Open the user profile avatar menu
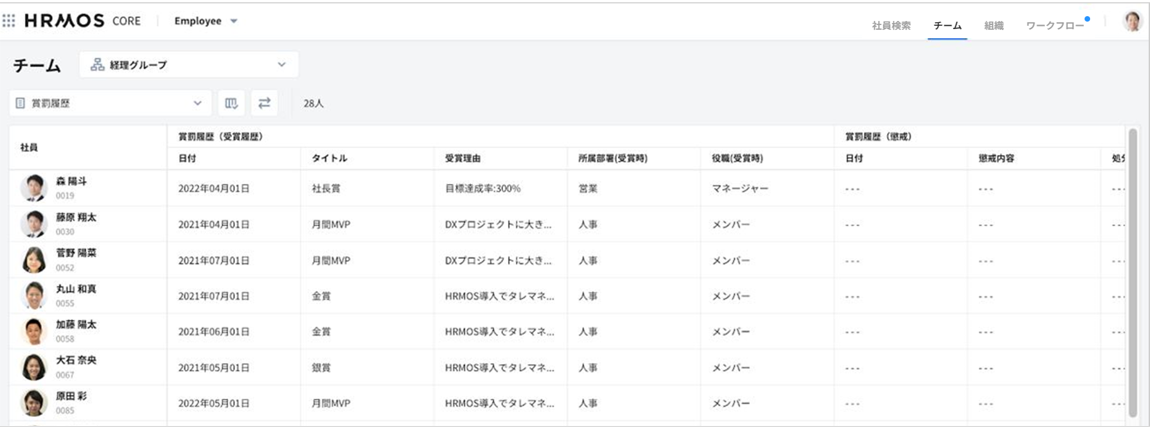 pos(1132,22)
